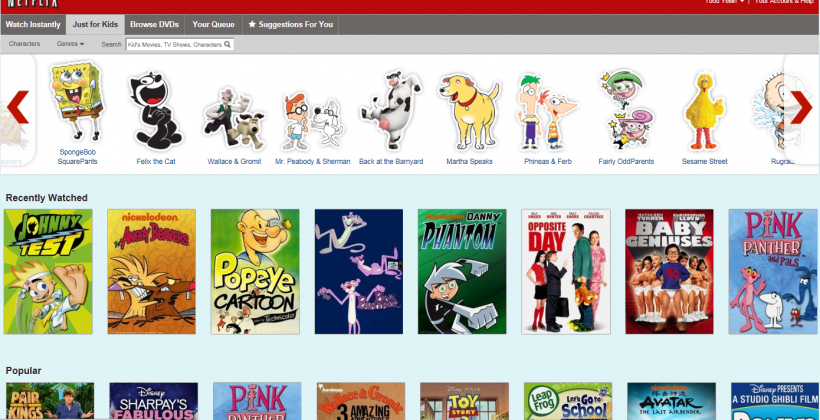Click the Big Bird Sesame Street image

tap(704, 111)
